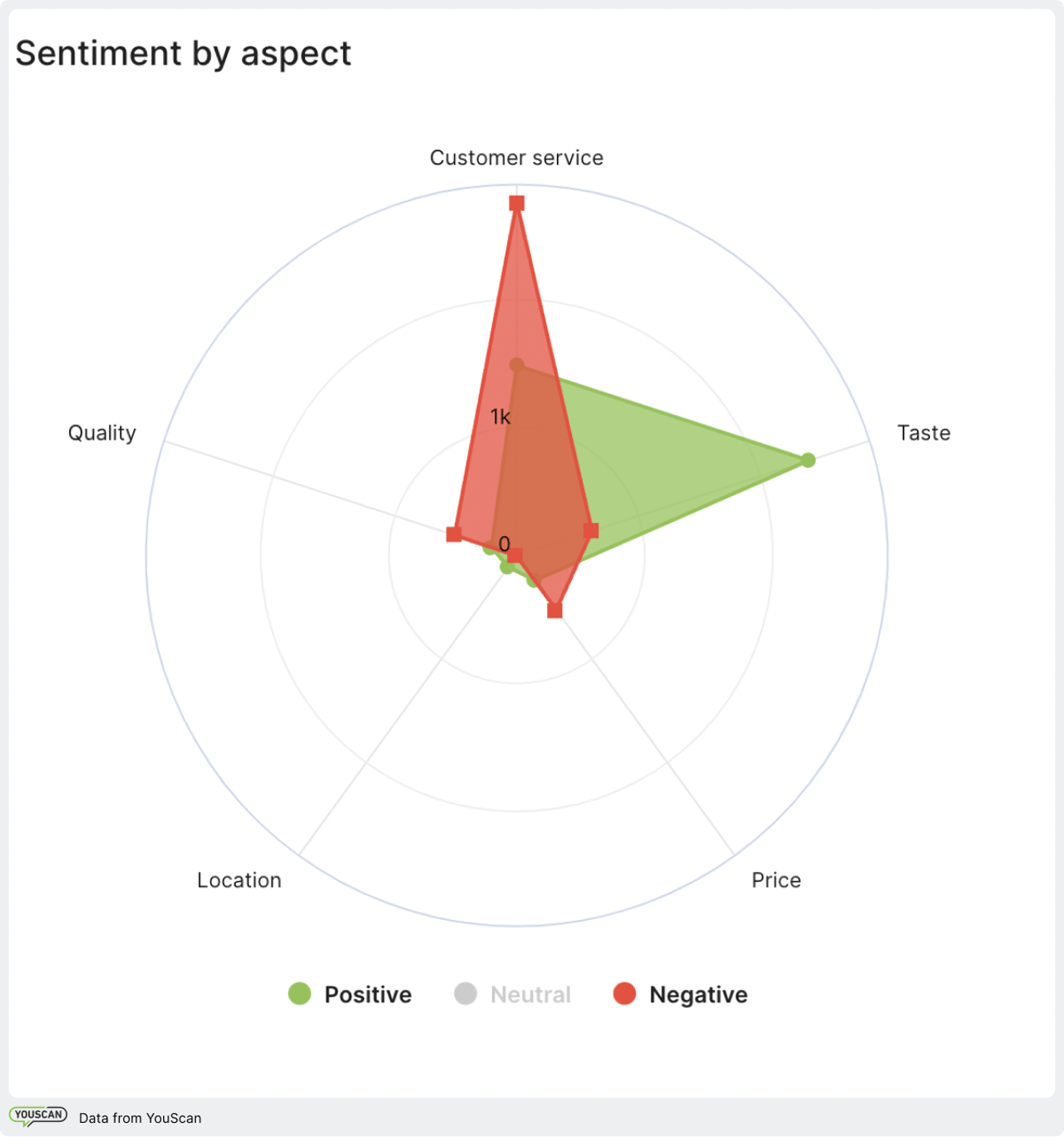Select the Negative Customer service square marker

517,204
